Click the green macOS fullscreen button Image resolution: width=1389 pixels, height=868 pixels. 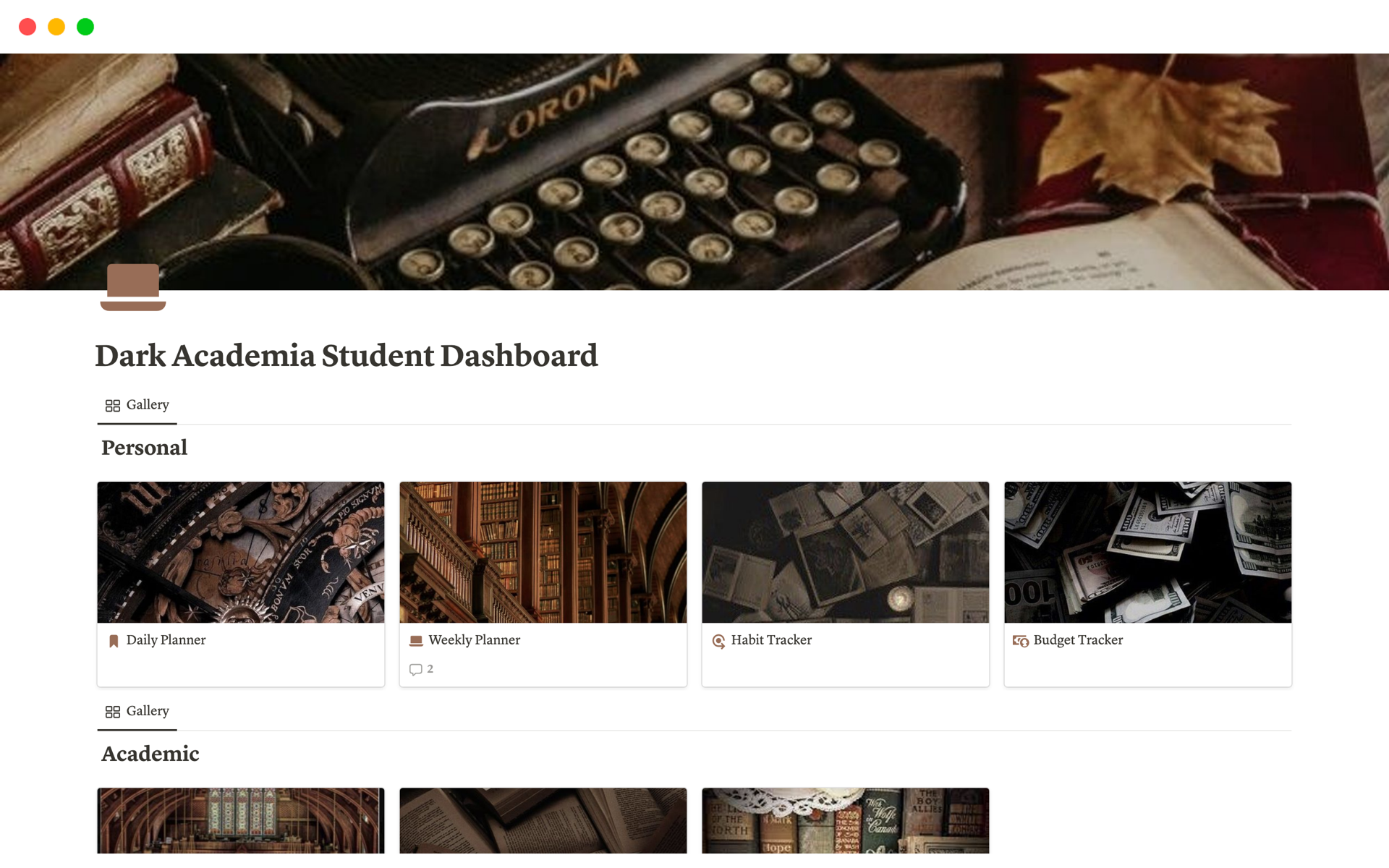pos(85,27)
